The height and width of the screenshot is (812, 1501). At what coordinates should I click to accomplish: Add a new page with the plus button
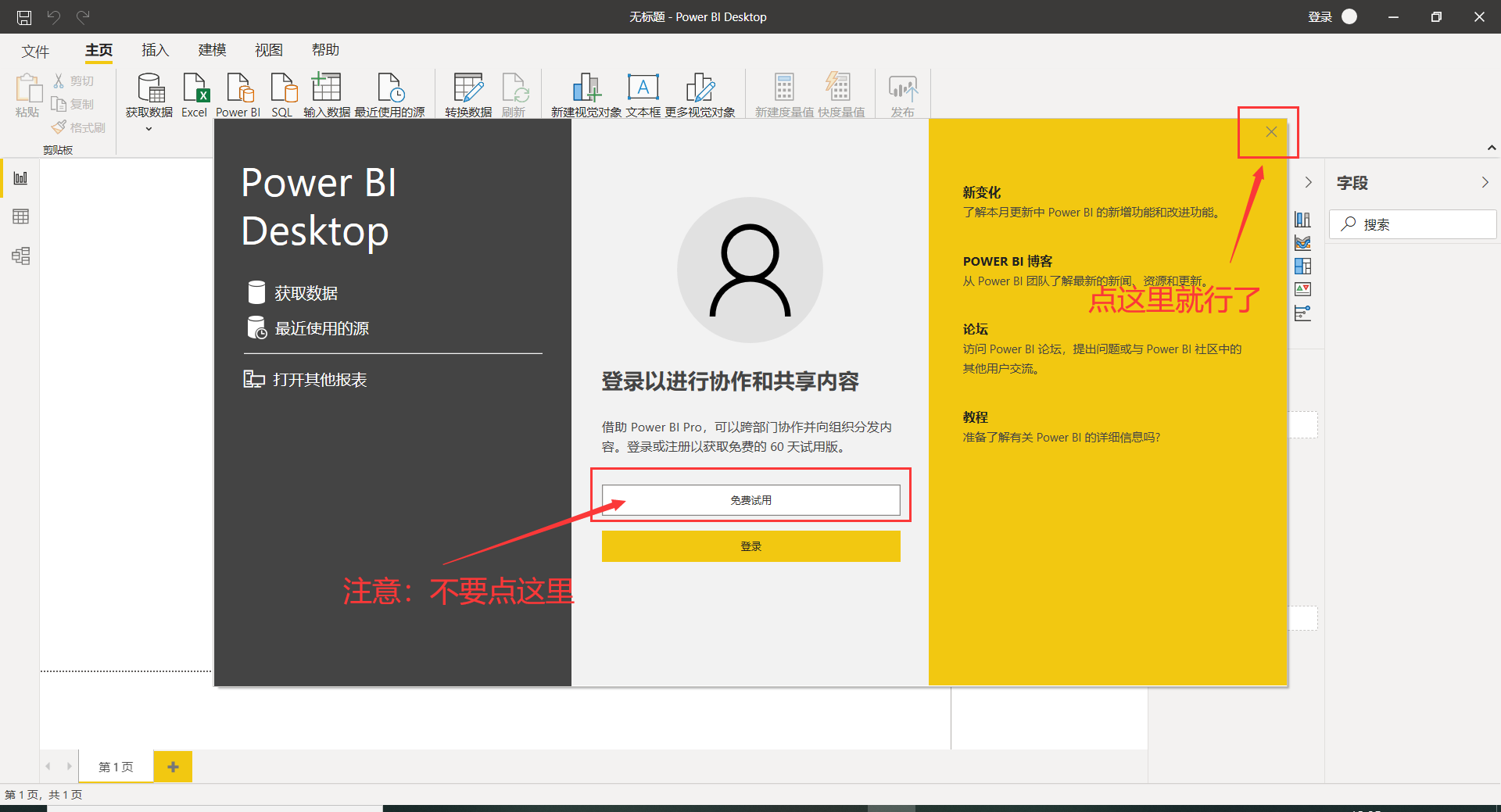(x=173, y=767)
